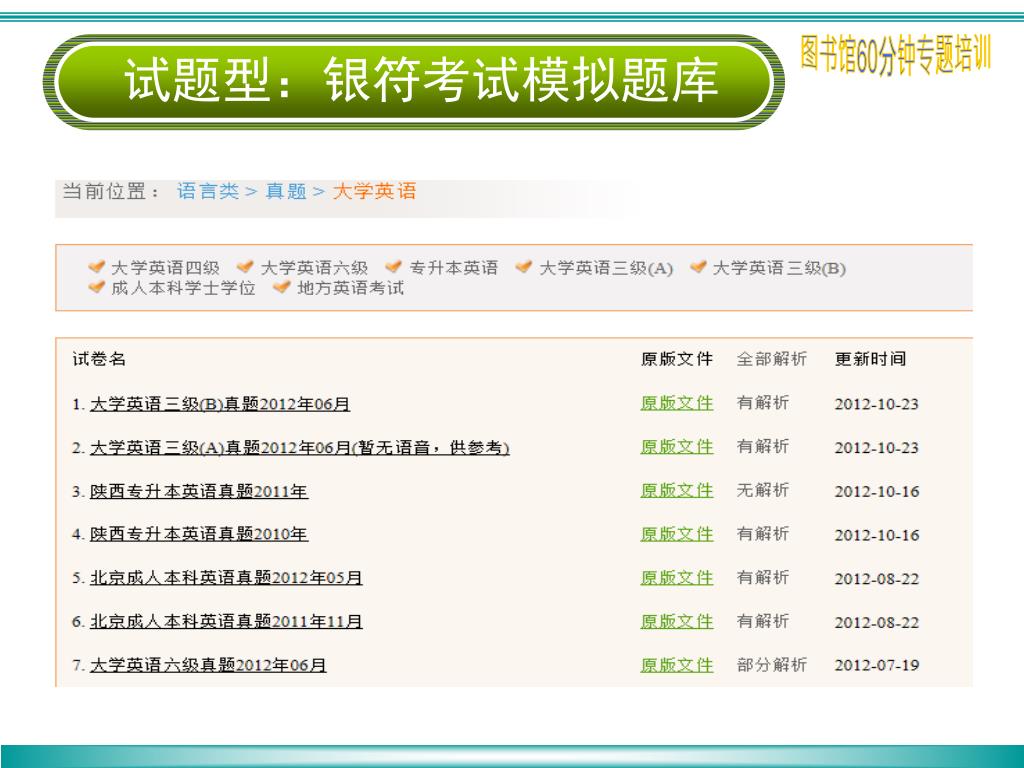Click 原版文件 link for 陕西专升本2011年 row
This screenshot has height=768, width=1024.
tap(677, 491)
